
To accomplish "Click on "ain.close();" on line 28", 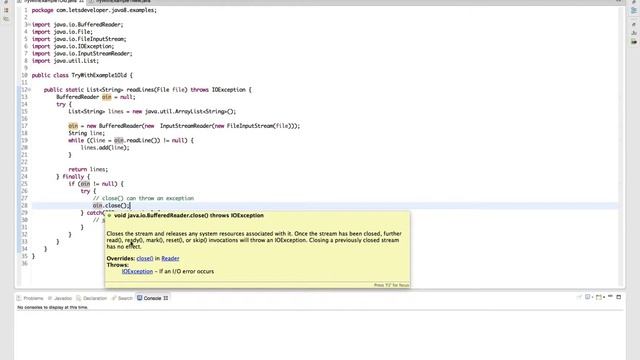I will point(111,205).
